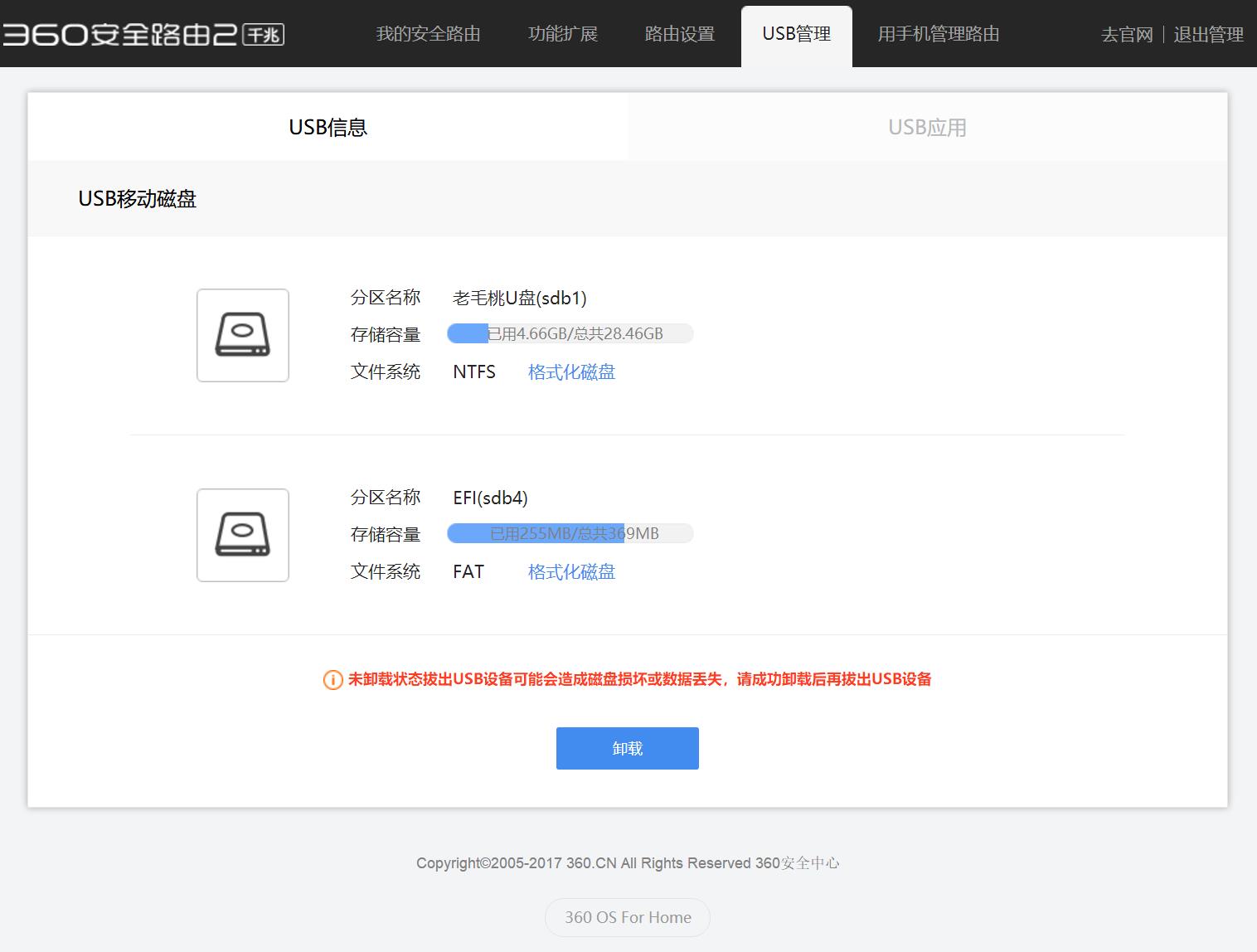Click 格式化磁盘 for the NTFS partition

[x=570, y=372]
